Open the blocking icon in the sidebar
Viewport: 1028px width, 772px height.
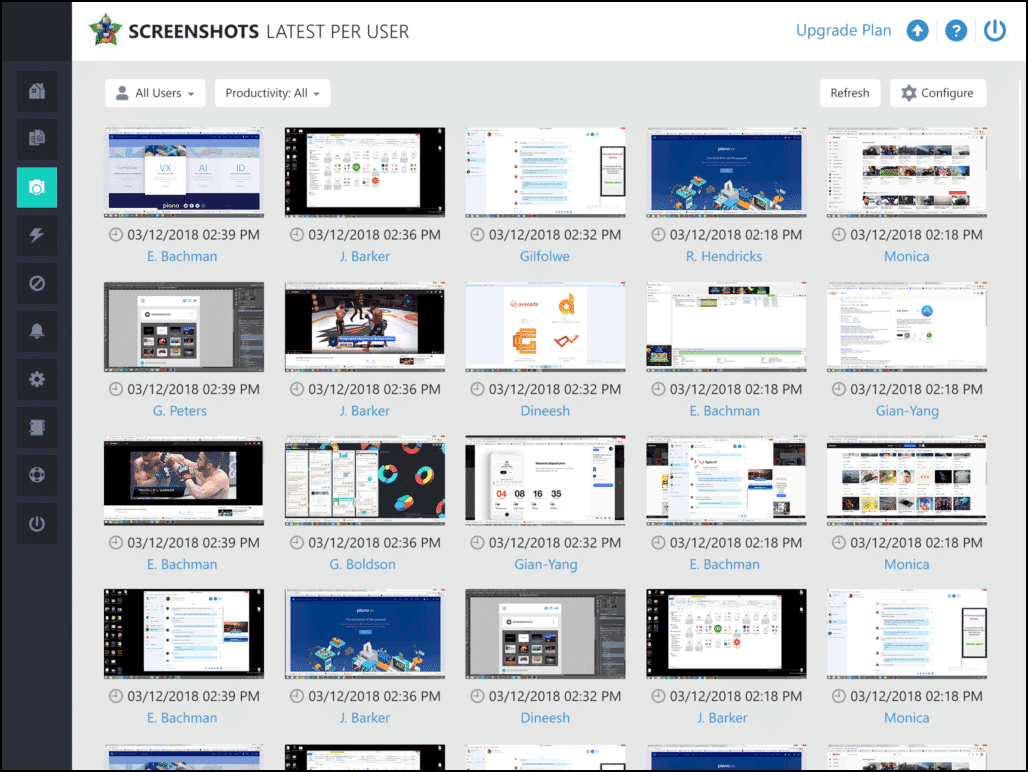click(x=37, y=284)
